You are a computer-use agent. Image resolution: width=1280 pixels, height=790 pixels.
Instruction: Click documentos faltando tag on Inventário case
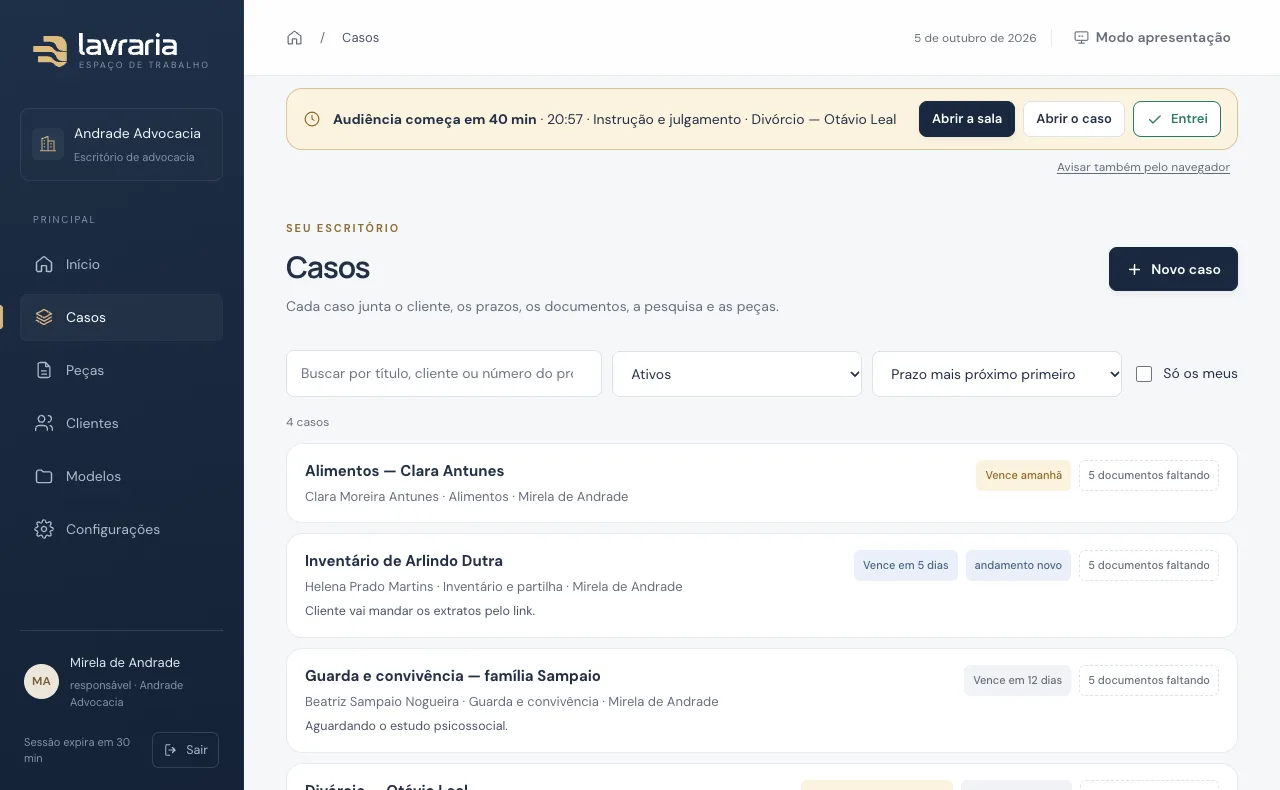[x=1149, y=565]
